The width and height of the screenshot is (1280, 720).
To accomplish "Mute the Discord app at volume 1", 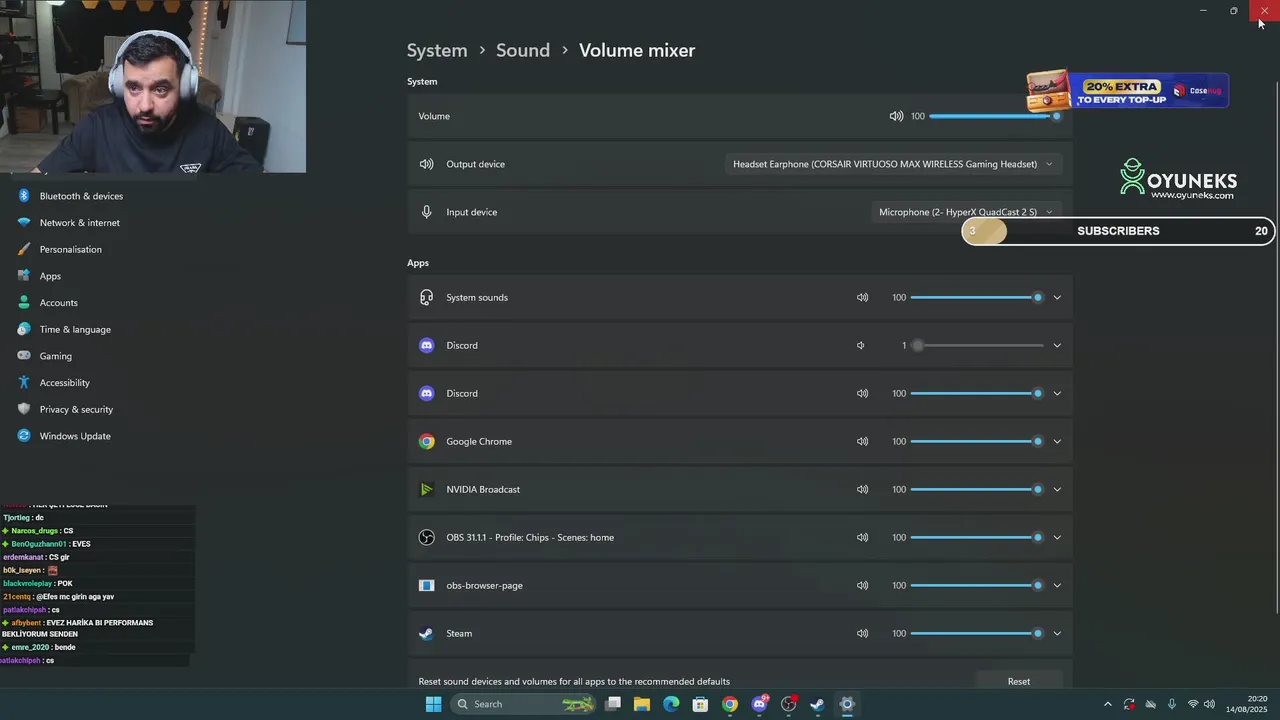I will (x=860, y=345).
